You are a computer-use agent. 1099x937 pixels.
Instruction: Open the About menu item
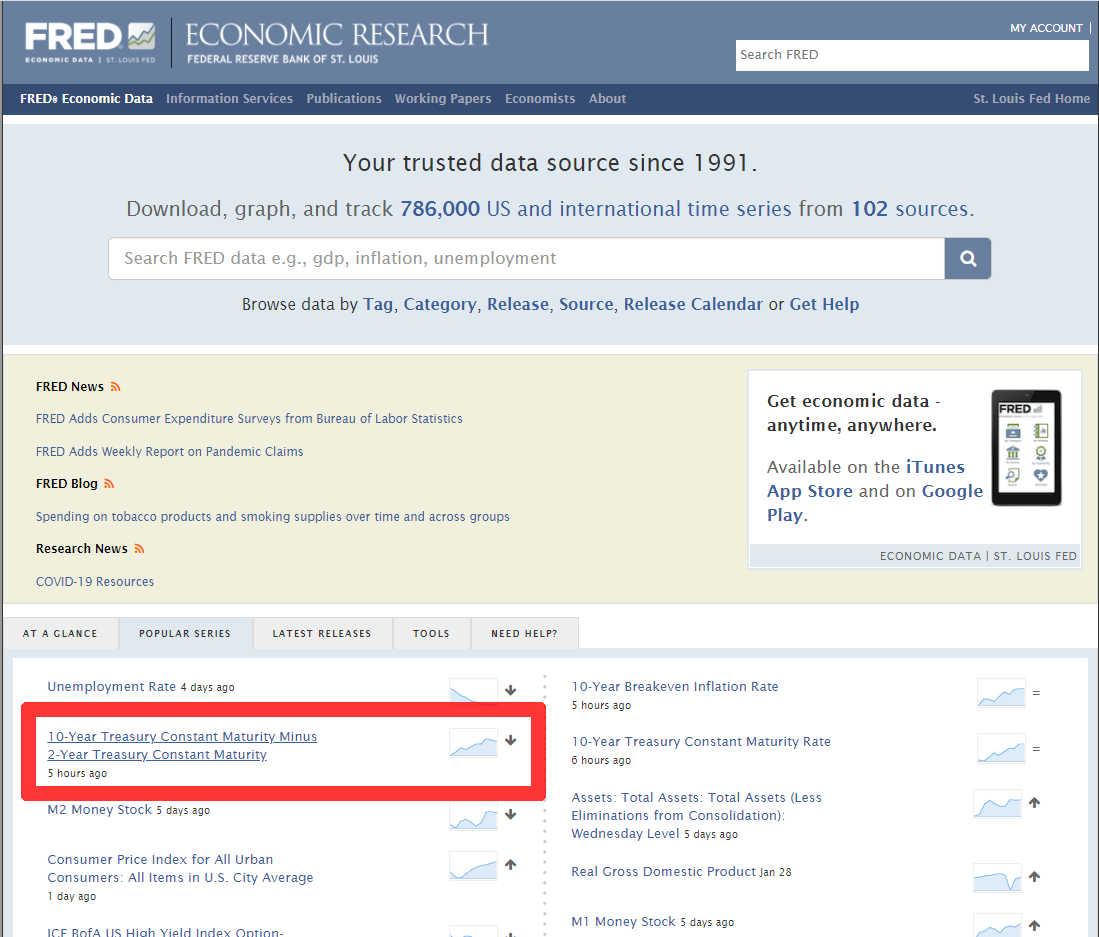pos(607,99)
